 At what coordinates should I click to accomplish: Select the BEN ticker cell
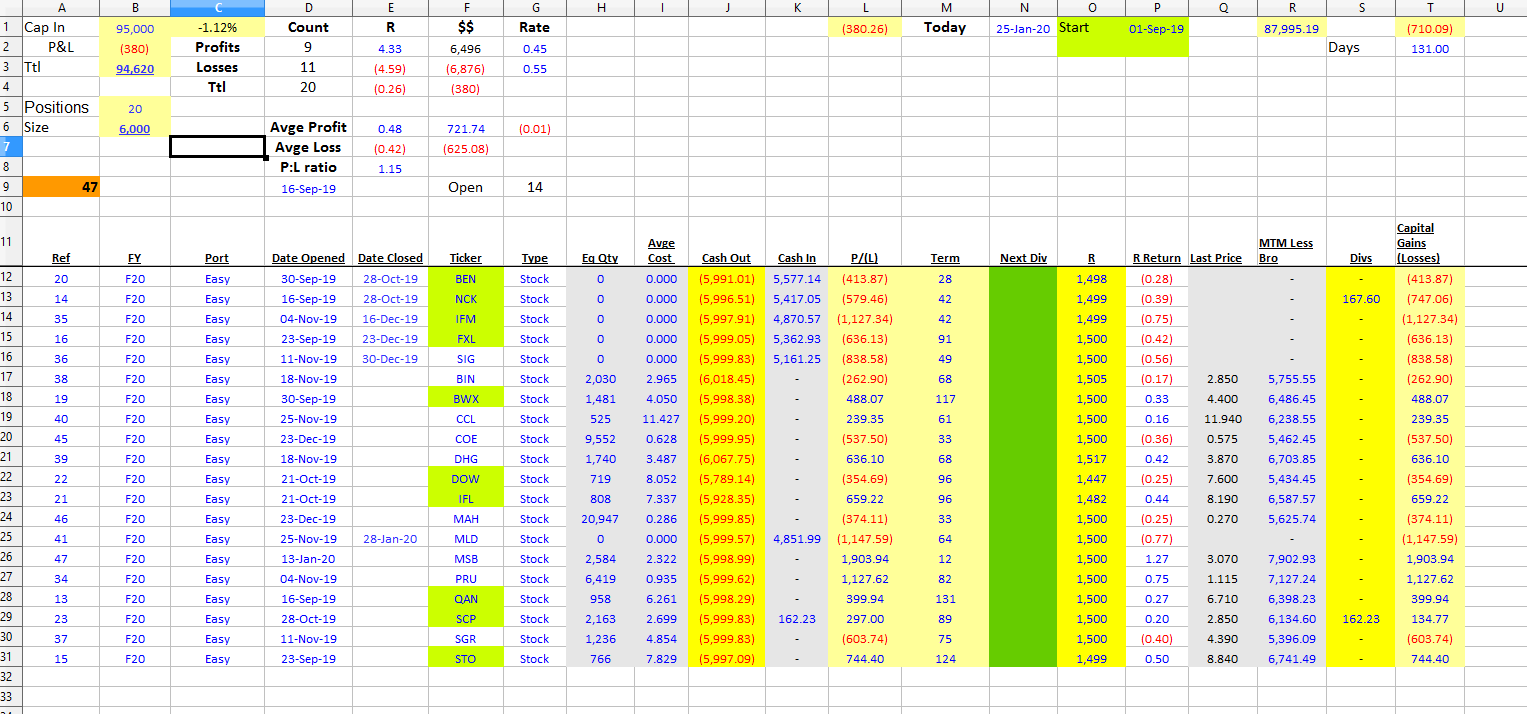click(466, 279)
